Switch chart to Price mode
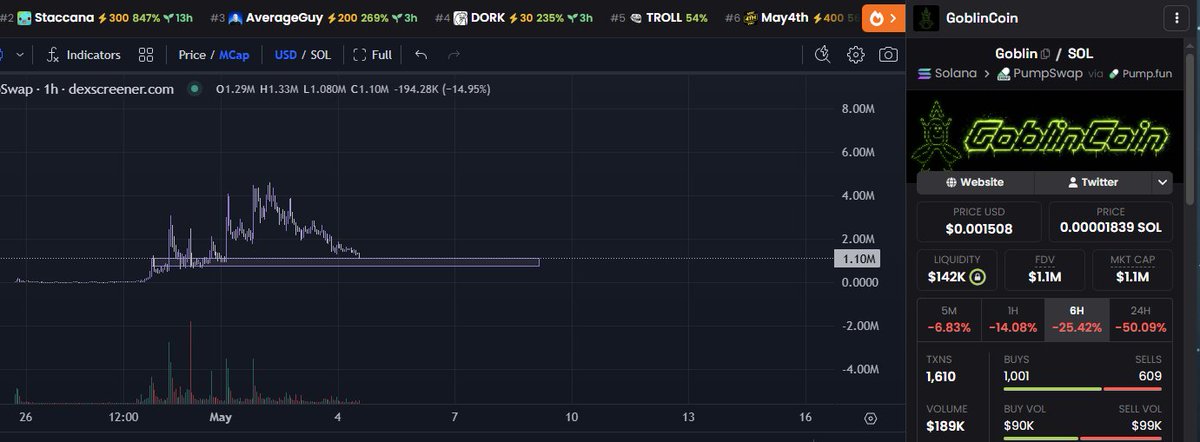Image resolution: width=1200 pixels, height=442 pixels. coord(192,55)
